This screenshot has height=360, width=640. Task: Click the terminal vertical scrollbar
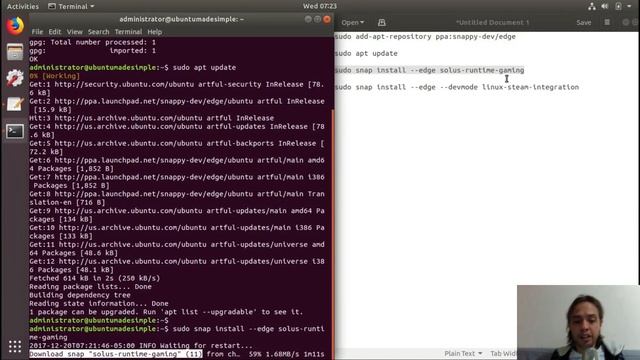coord(332,233)
